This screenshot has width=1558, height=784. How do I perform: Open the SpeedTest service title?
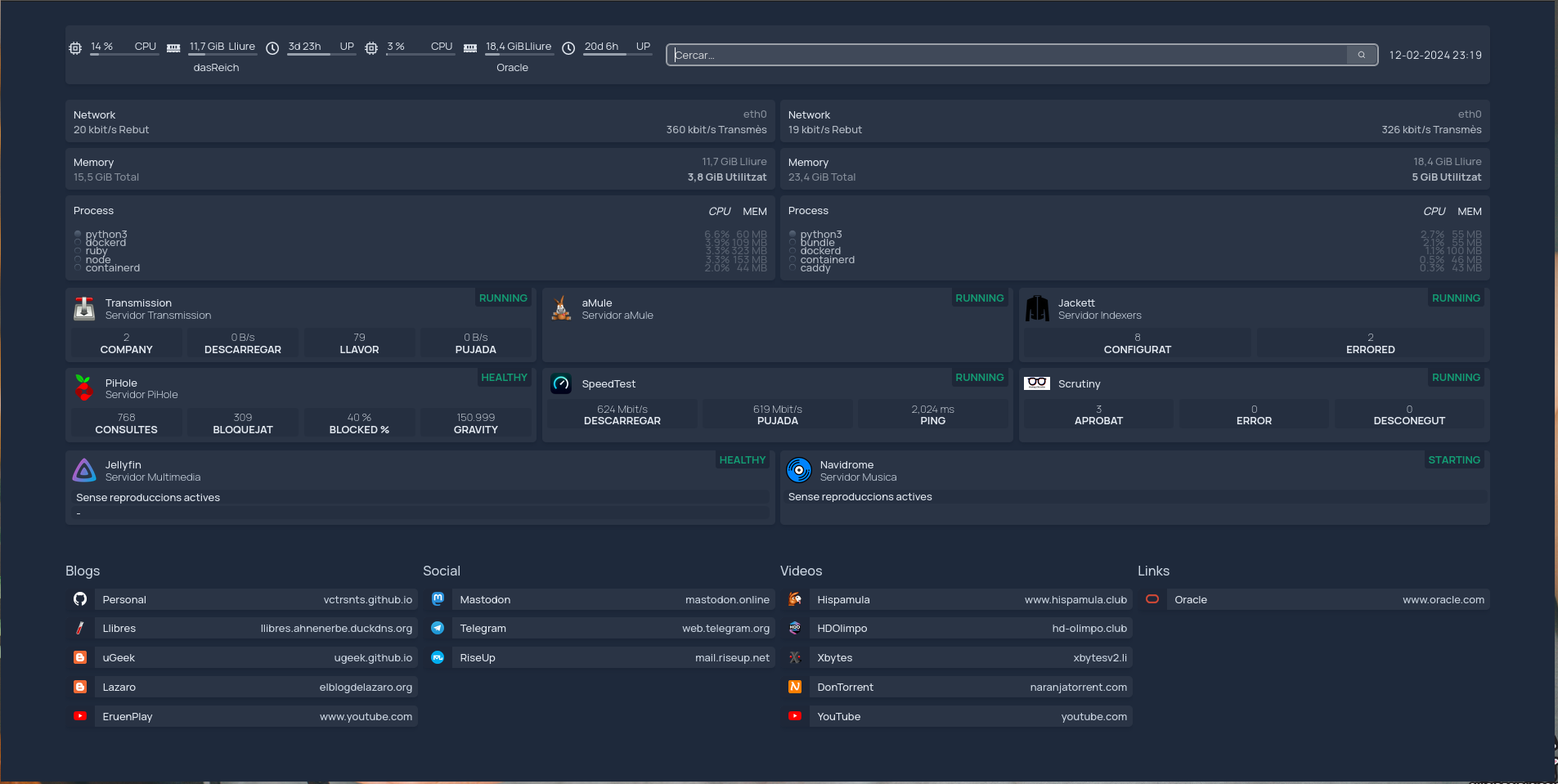coord(608,383)
